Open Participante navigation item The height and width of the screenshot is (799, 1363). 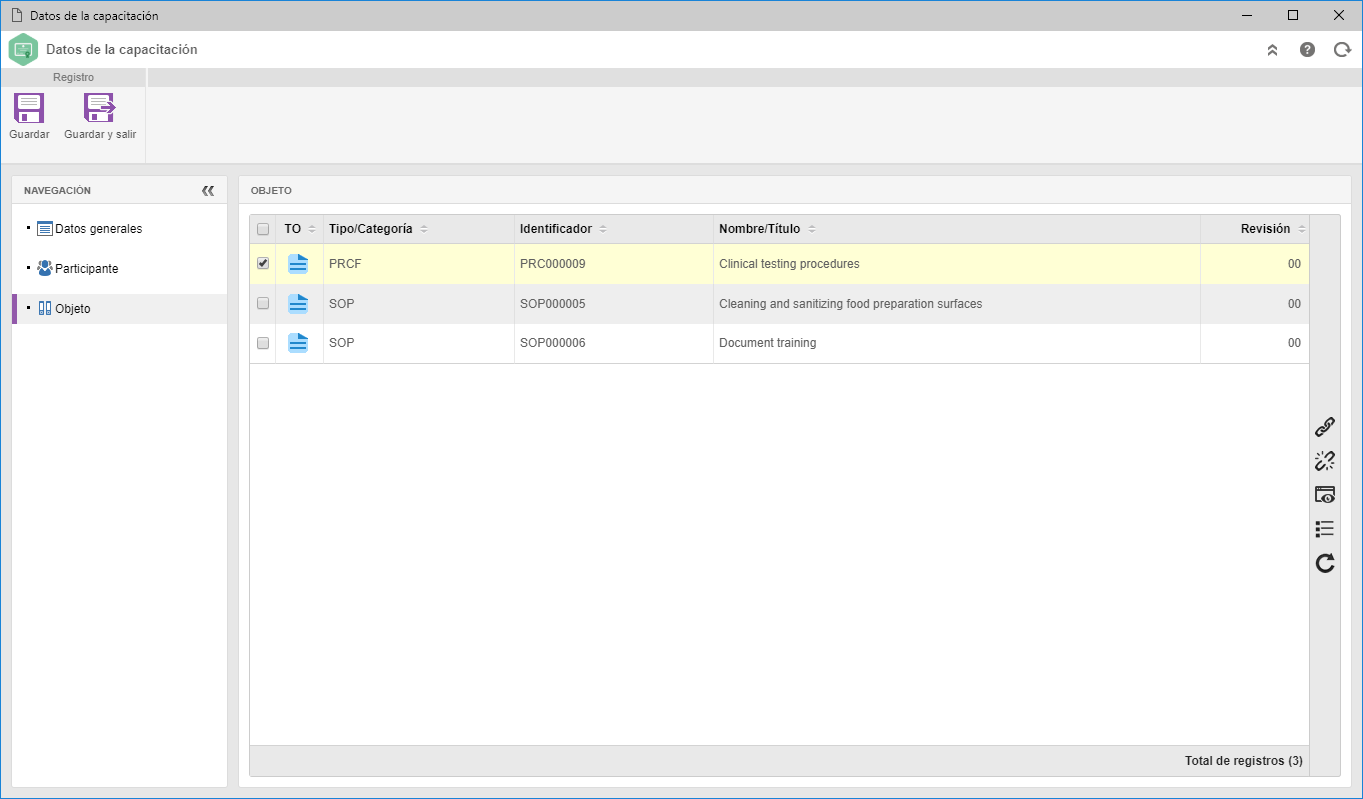(x=119, y=269)
